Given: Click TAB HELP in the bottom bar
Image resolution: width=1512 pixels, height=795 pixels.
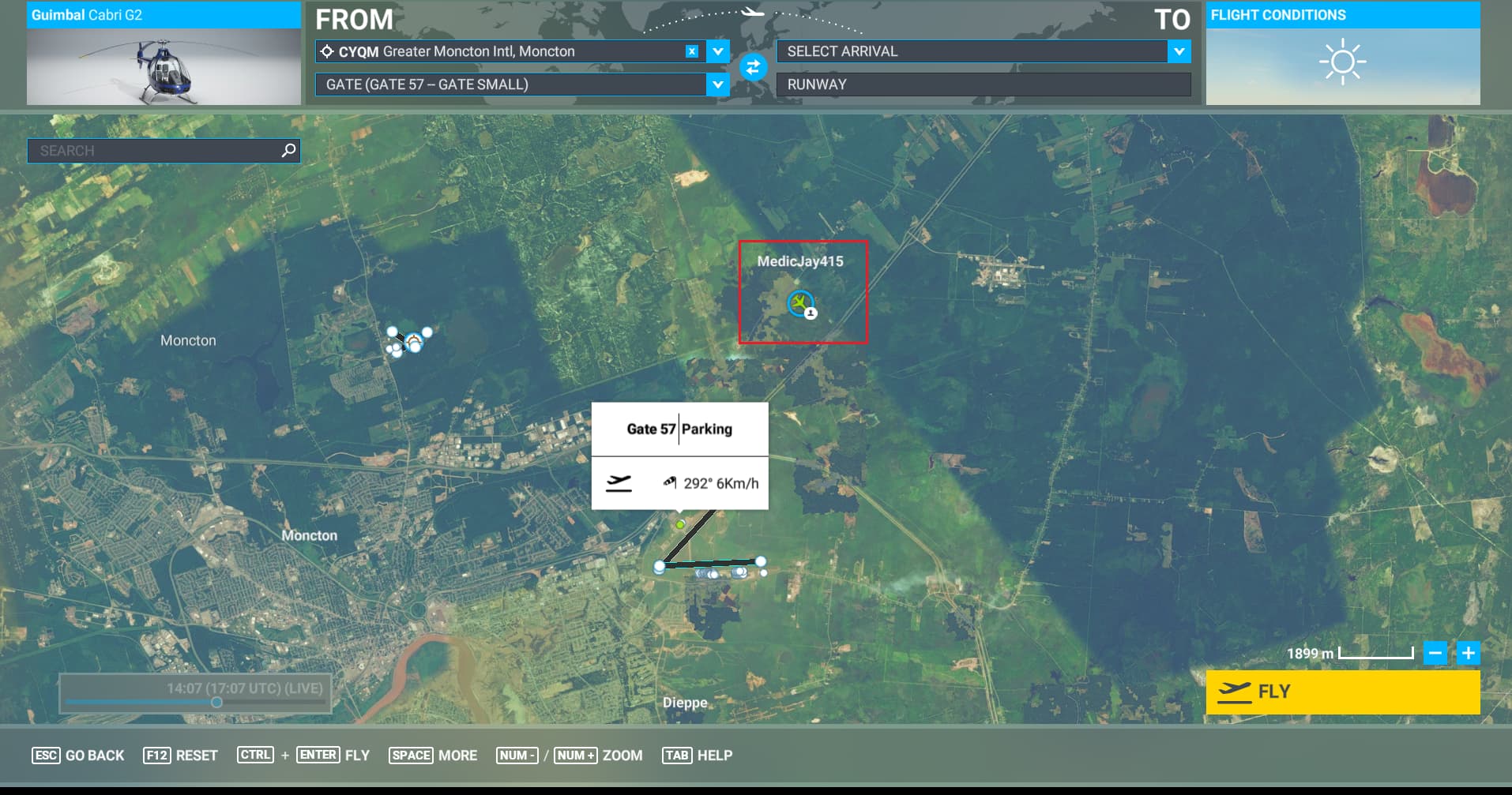Looking at the screenshot, I should tap(697, 755).
